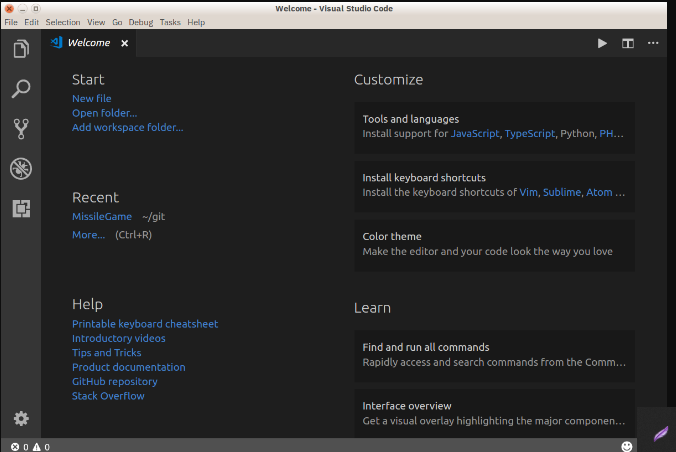Open the Manage gear icon
Screen dimensions: 676x452
click(x=21, y=418)
